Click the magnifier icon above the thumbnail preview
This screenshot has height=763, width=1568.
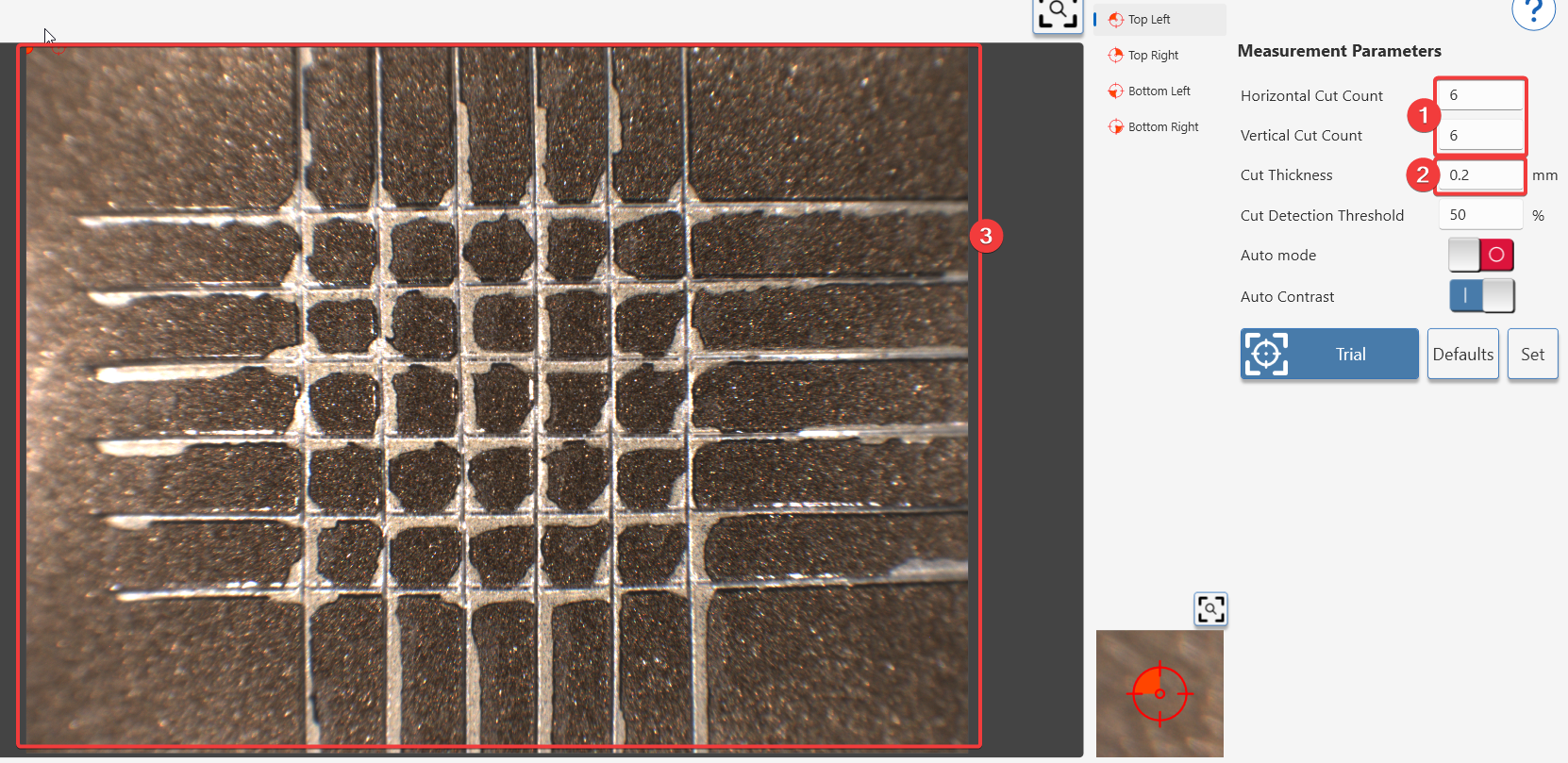pos(1210,609)
